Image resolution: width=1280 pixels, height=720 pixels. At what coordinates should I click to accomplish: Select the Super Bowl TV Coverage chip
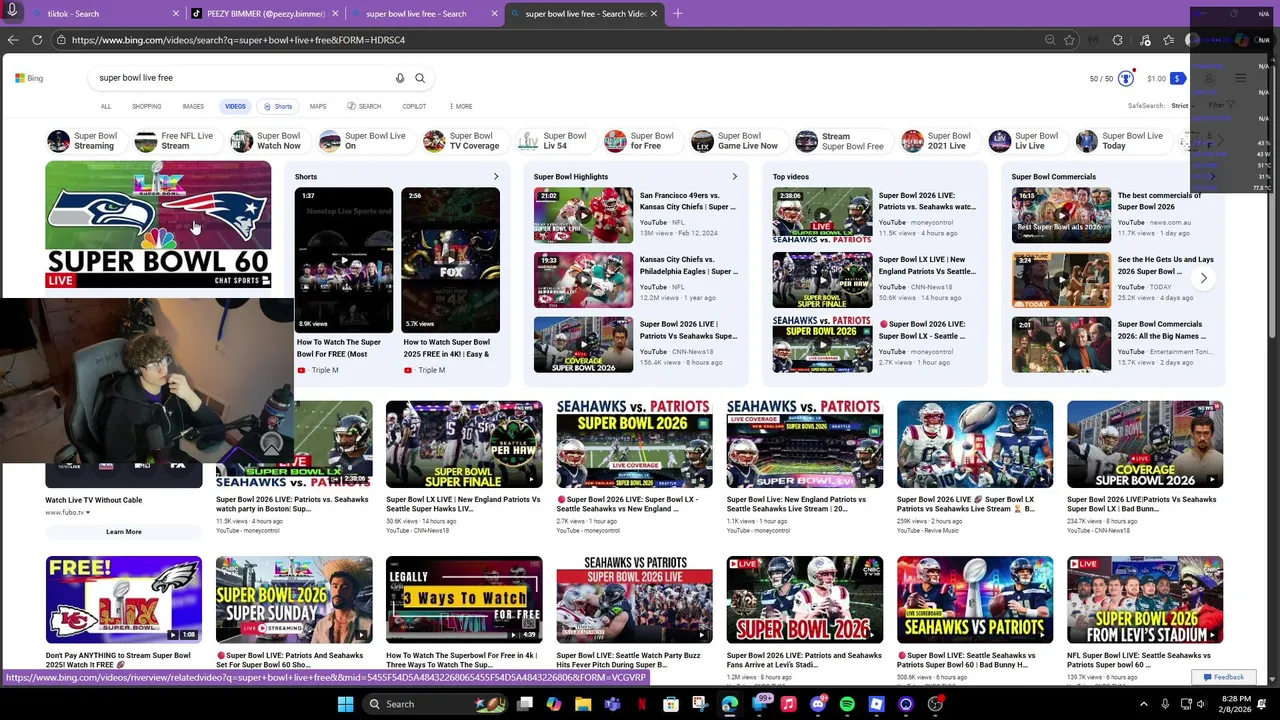(x=461, y=141)
